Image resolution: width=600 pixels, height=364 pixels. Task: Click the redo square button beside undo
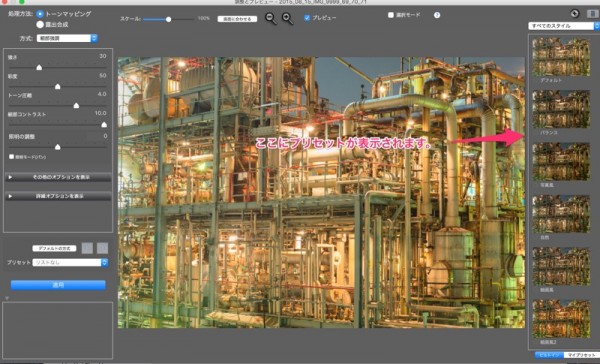(x=102, y=248)
